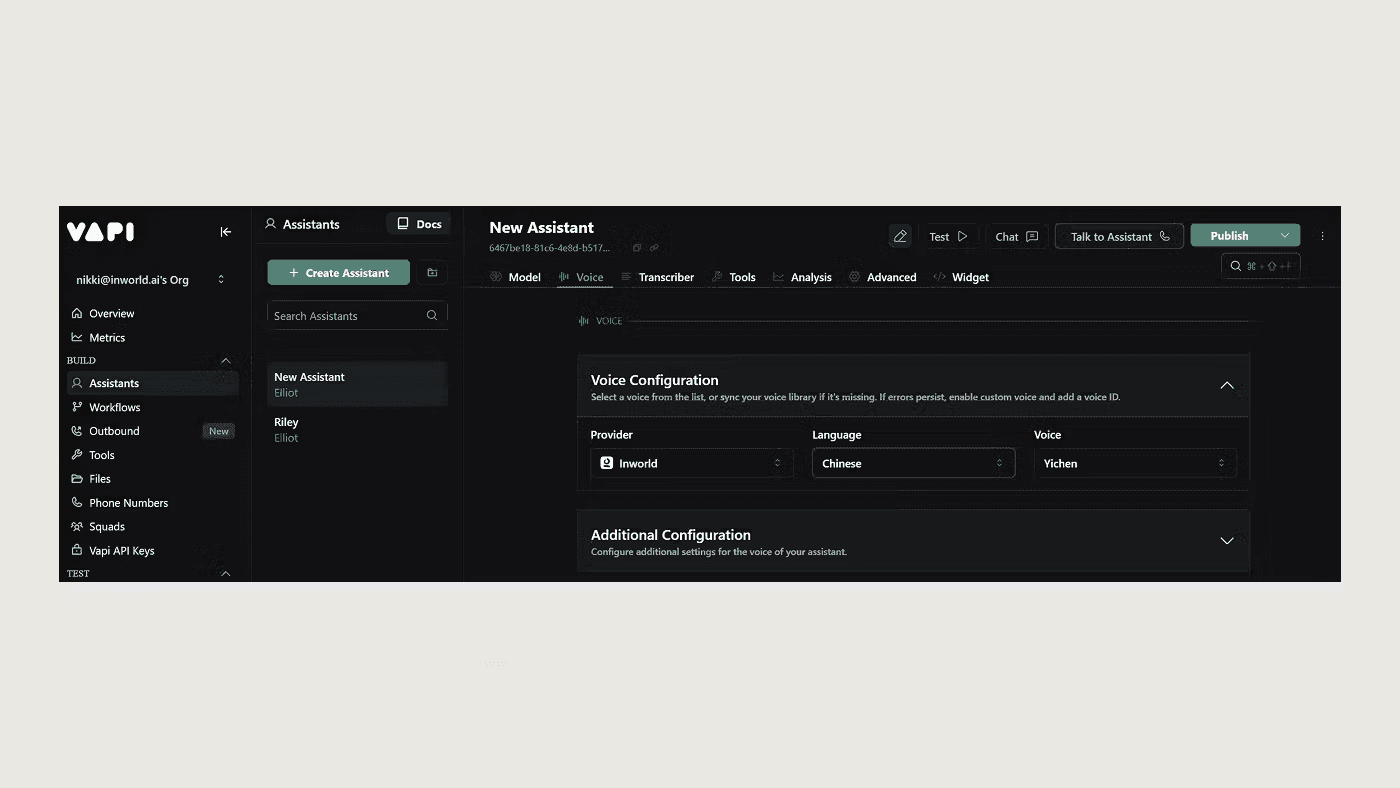
Task: Open the Publish dropdown arrow
Action: 1285,236
